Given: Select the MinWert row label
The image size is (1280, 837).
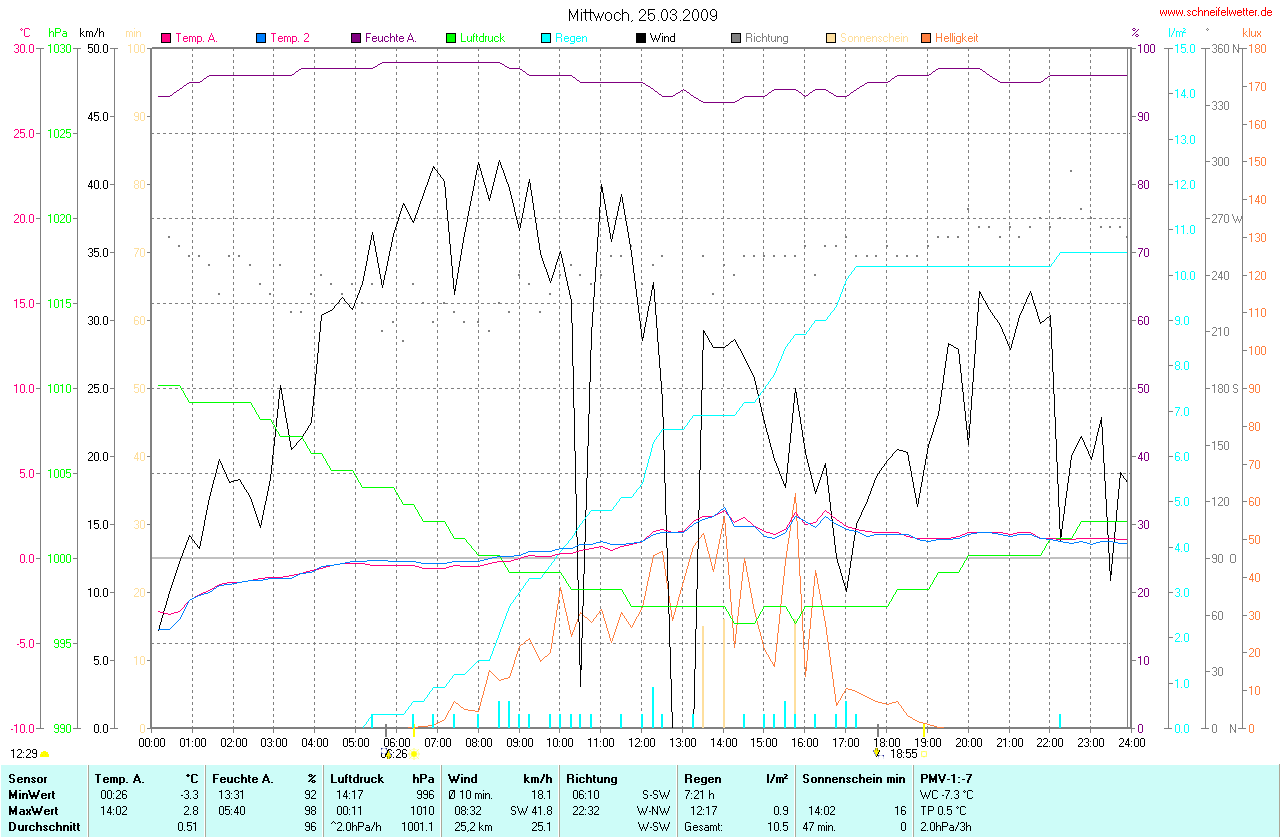Looking at the screenshot, I should coord(31,795).
